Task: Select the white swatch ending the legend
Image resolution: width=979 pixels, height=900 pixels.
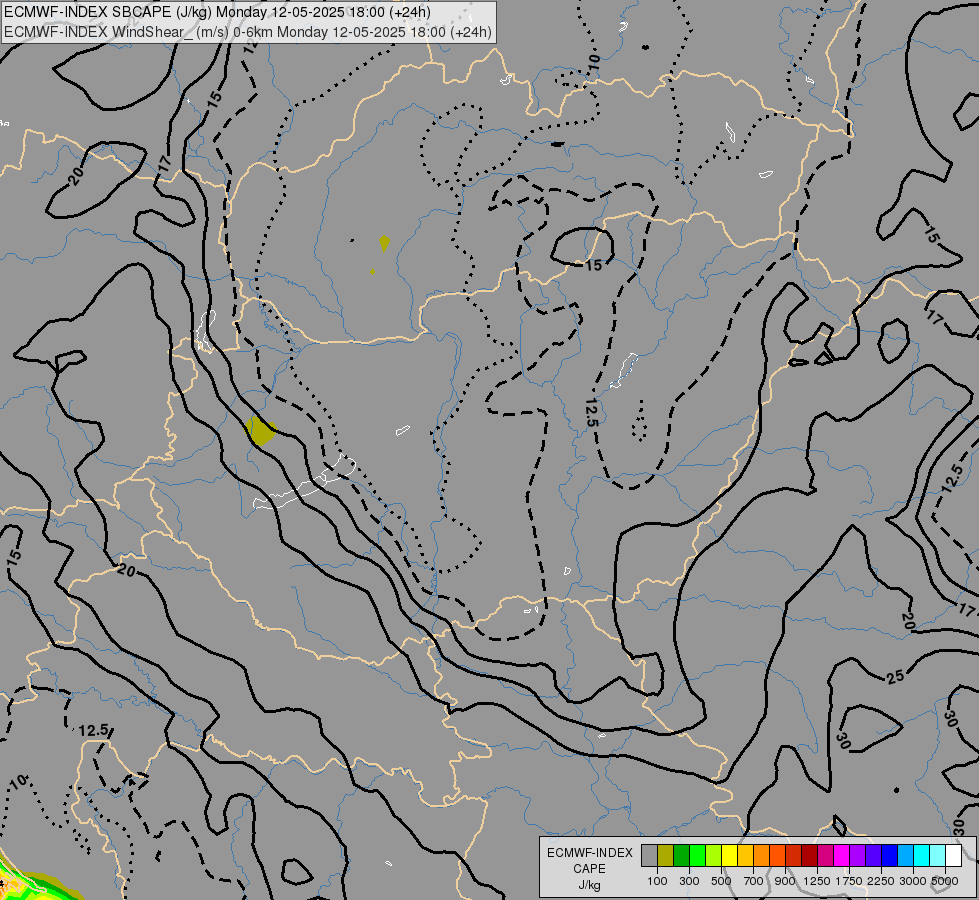Action: coord(953,856)
